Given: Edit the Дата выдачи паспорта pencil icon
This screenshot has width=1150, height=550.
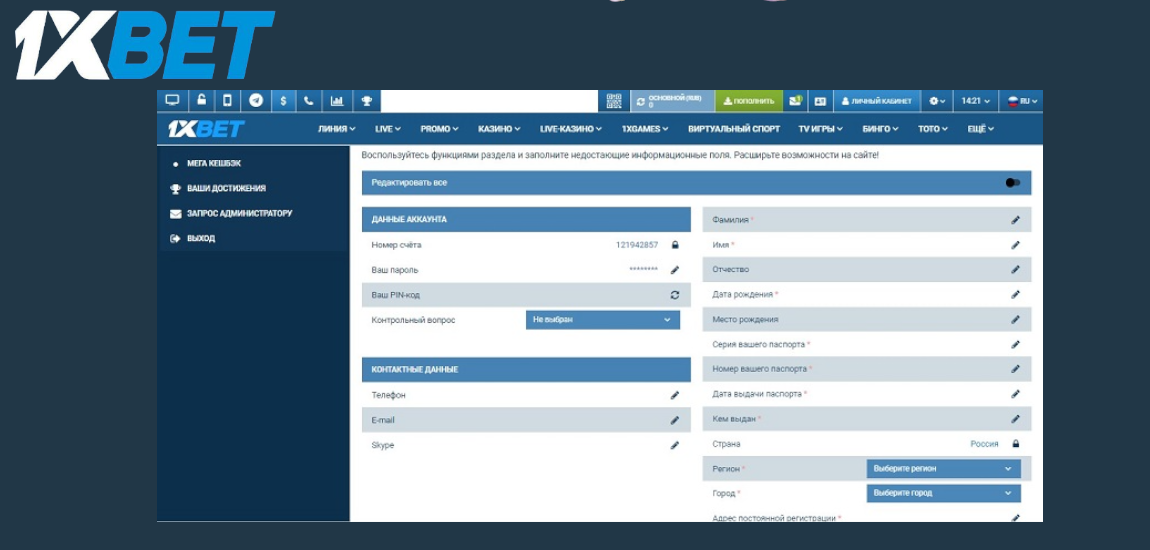Looking at the screenshot, I should point(1016,394).
